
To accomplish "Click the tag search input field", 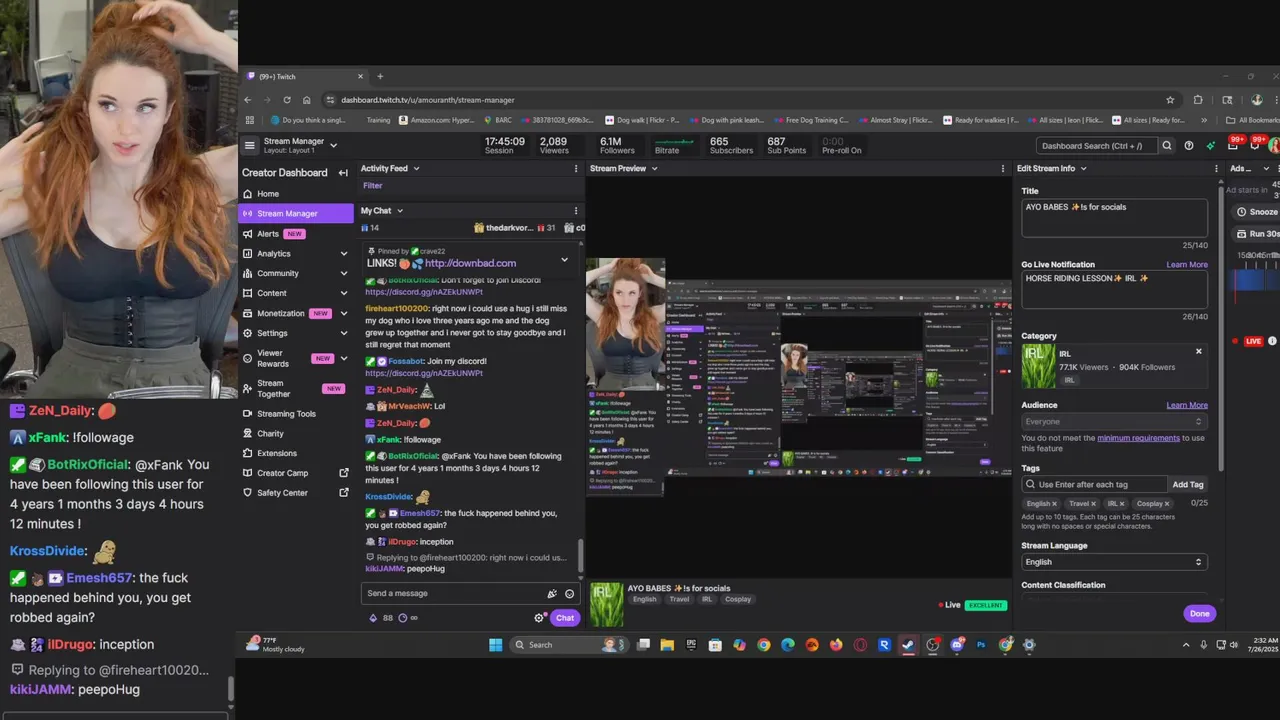I will [x=1094, y=485].
